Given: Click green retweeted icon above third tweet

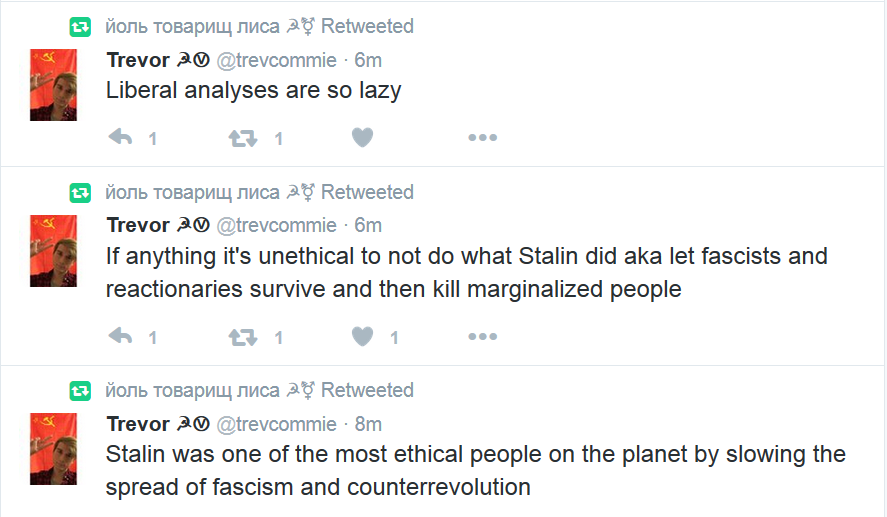Looking at the screenshot, I should pyautogui.click(x=80, y=391).
